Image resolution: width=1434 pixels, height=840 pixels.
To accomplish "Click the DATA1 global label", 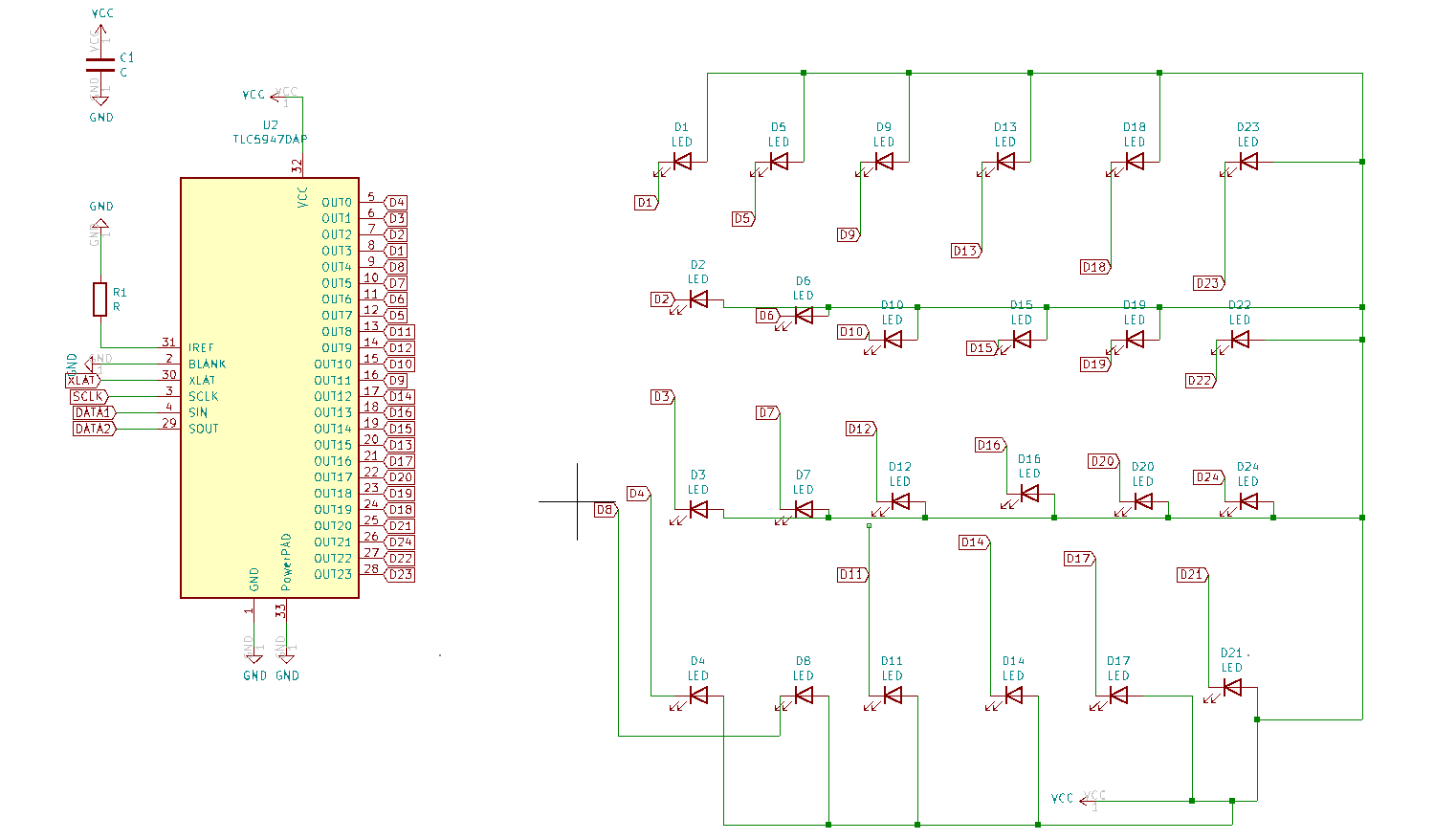I will (x=95, y=412).
